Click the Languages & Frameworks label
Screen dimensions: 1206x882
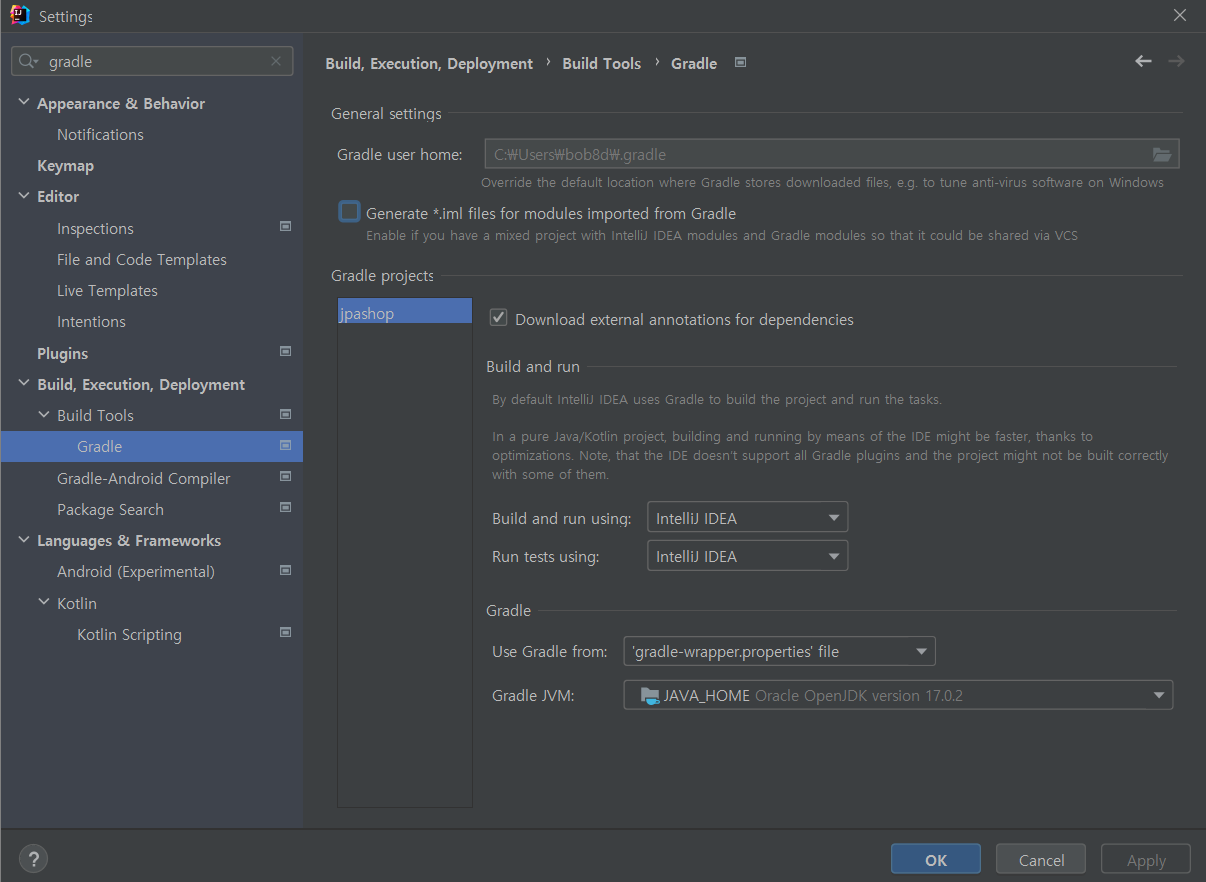pyautogui.click(x=129, y=540)
